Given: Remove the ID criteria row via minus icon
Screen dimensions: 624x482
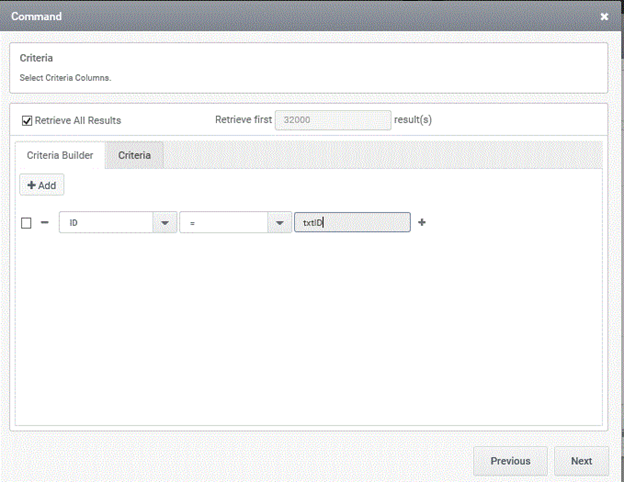Looking at the screenshot, I should pyautogui.click(x=45, y=222).
